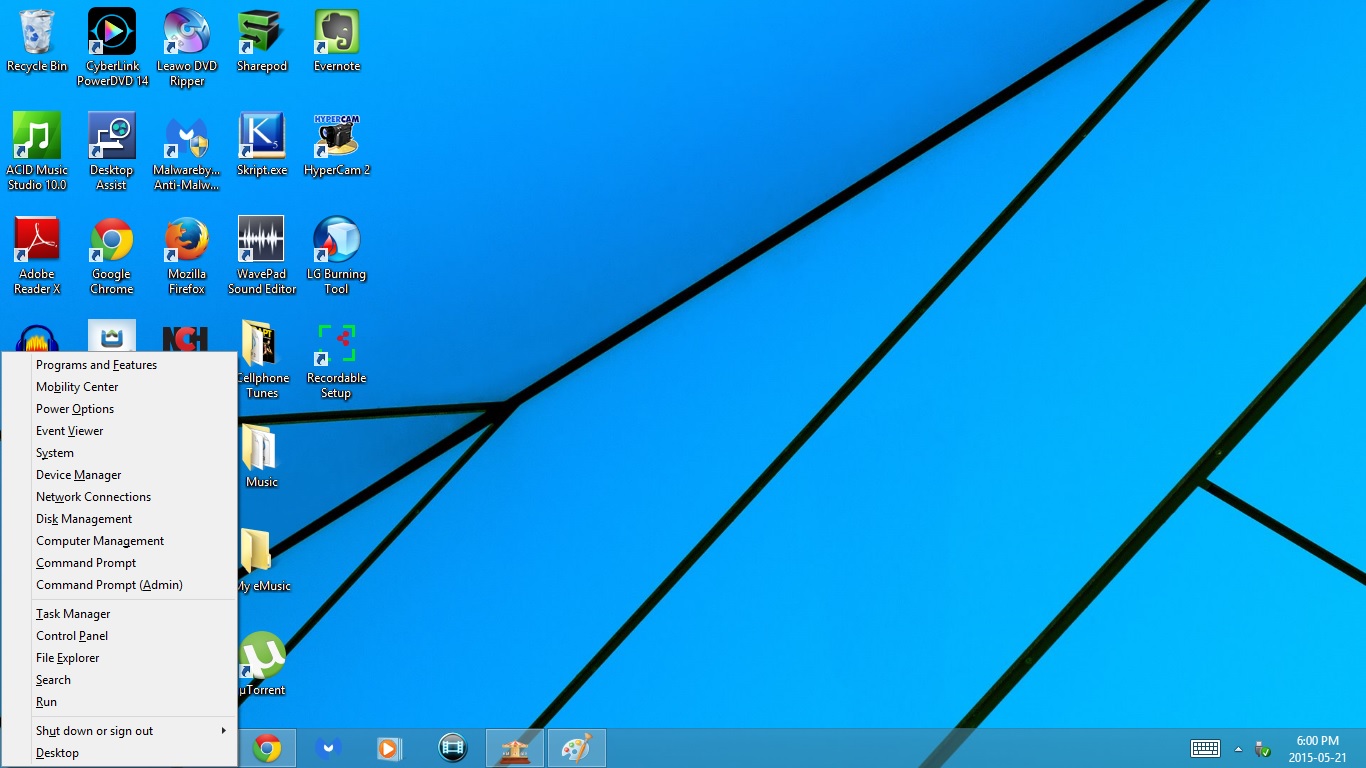
Task: Choose Computer Management menu entry
Action: click(119, 541)
